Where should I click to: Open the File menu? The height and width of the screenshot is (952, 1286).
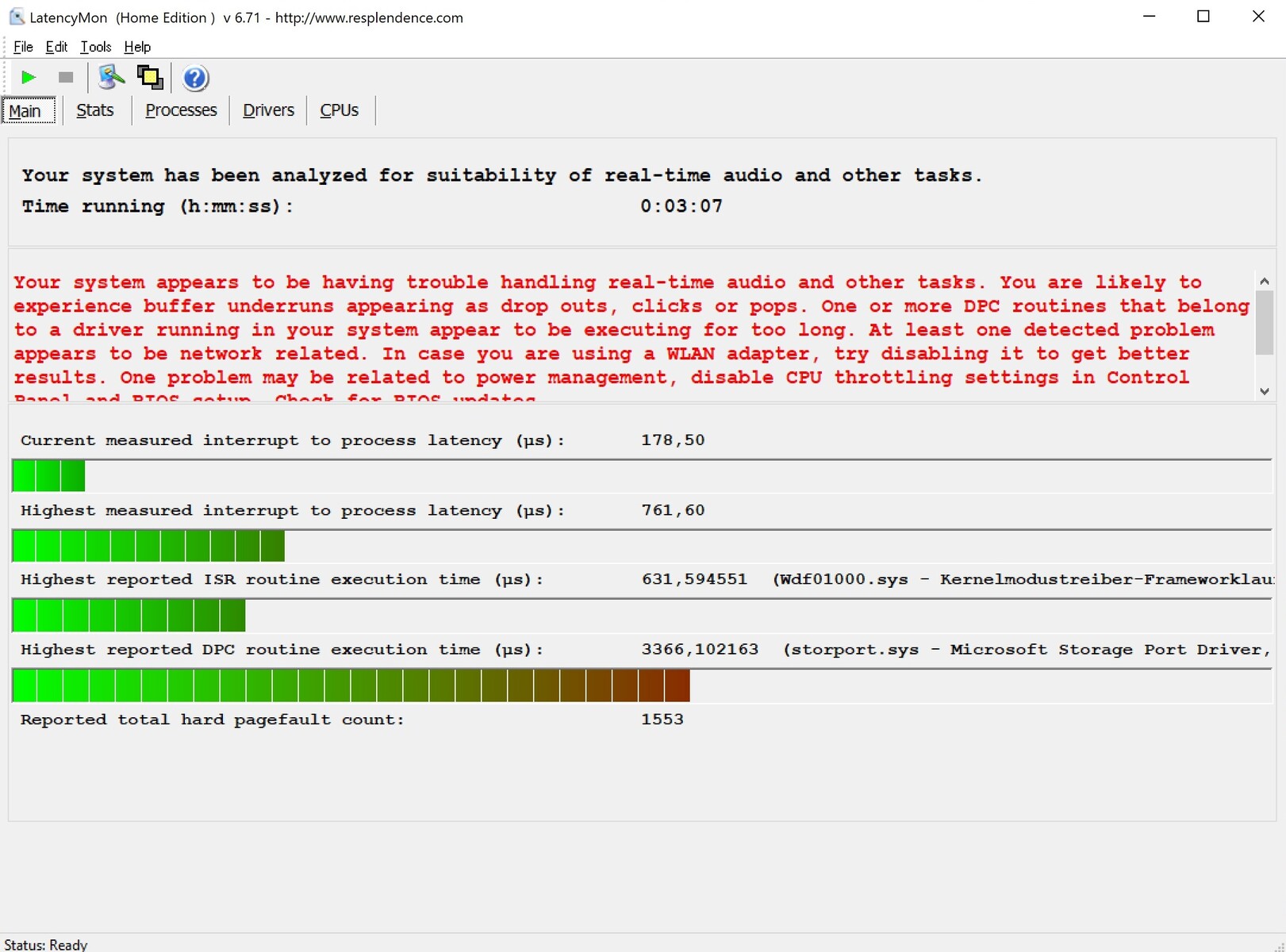23,47
